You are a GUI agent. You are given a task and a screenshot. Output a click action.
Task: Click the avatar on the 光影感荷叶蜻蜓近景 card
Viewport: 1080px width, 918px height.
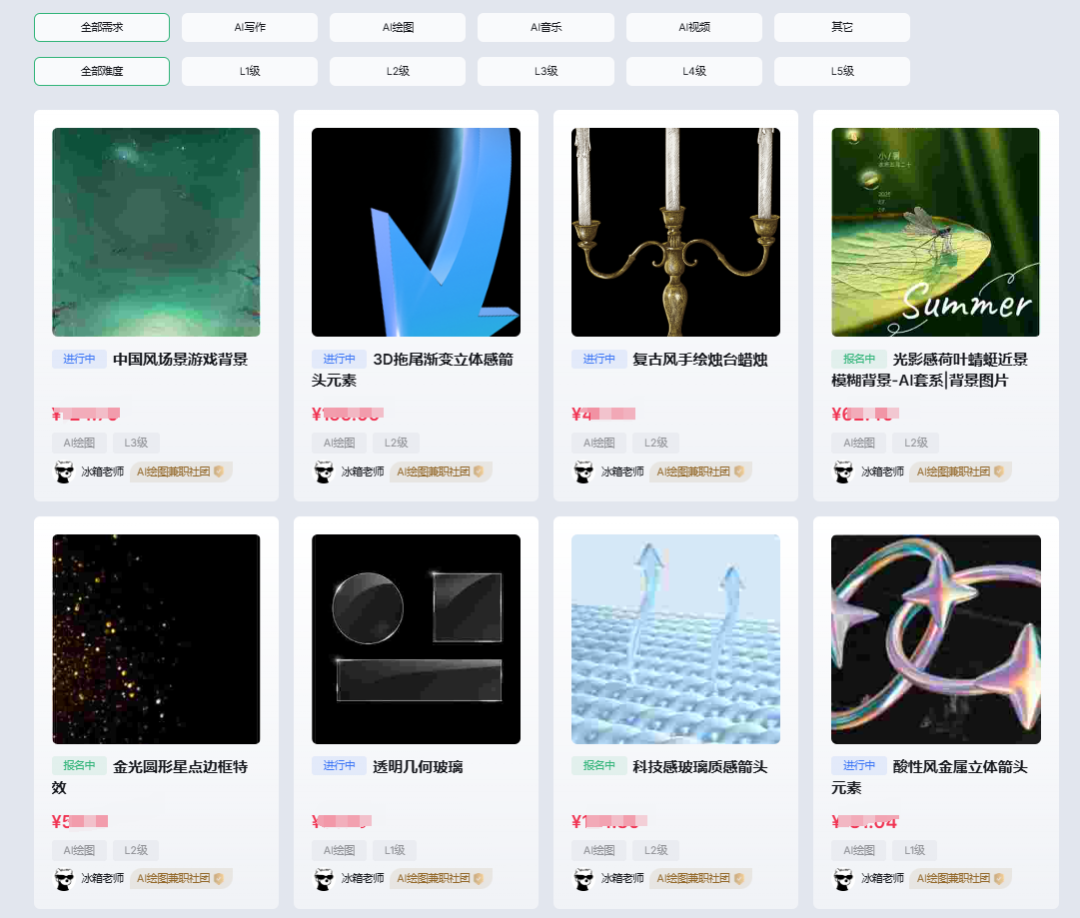point(844,472)
